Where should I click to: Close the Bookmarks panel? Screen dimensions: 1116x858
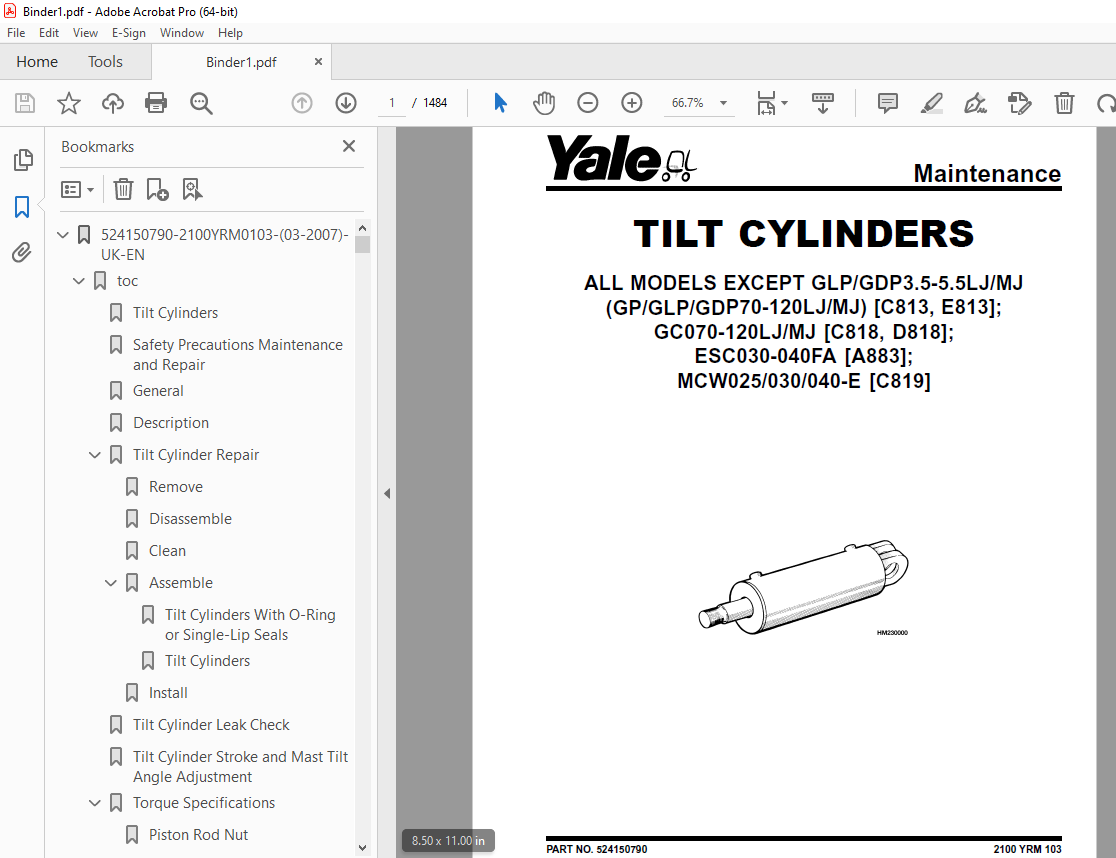point(349,146)
